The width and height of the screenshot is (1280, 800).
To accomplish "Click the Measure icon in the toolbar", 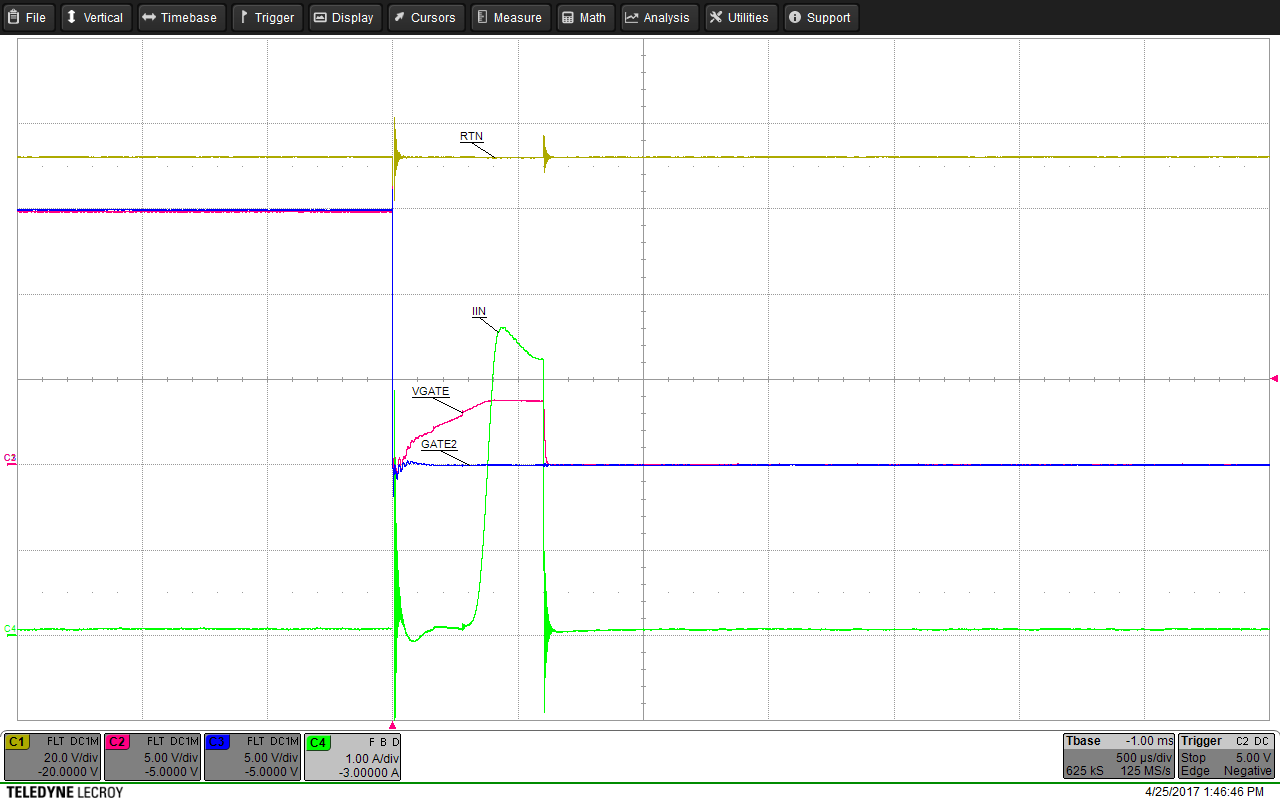I will coord(482,17).
